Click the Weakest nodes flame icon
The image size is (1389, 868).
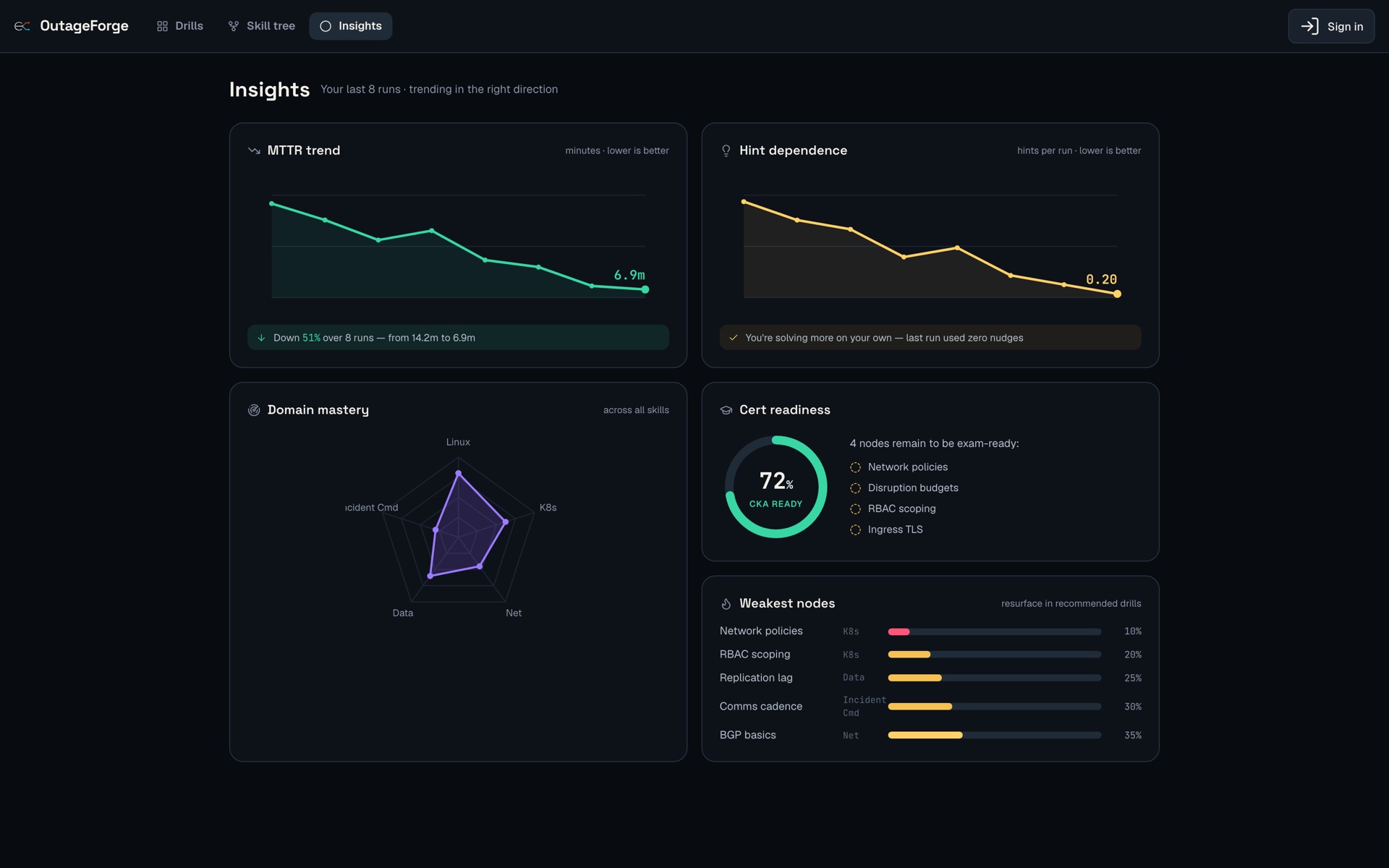click(726, 604)
